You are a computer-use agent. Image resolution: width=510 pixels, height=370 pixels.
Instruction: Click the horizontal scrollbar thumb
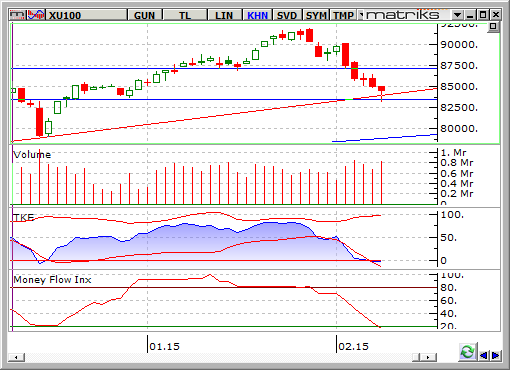416,358
